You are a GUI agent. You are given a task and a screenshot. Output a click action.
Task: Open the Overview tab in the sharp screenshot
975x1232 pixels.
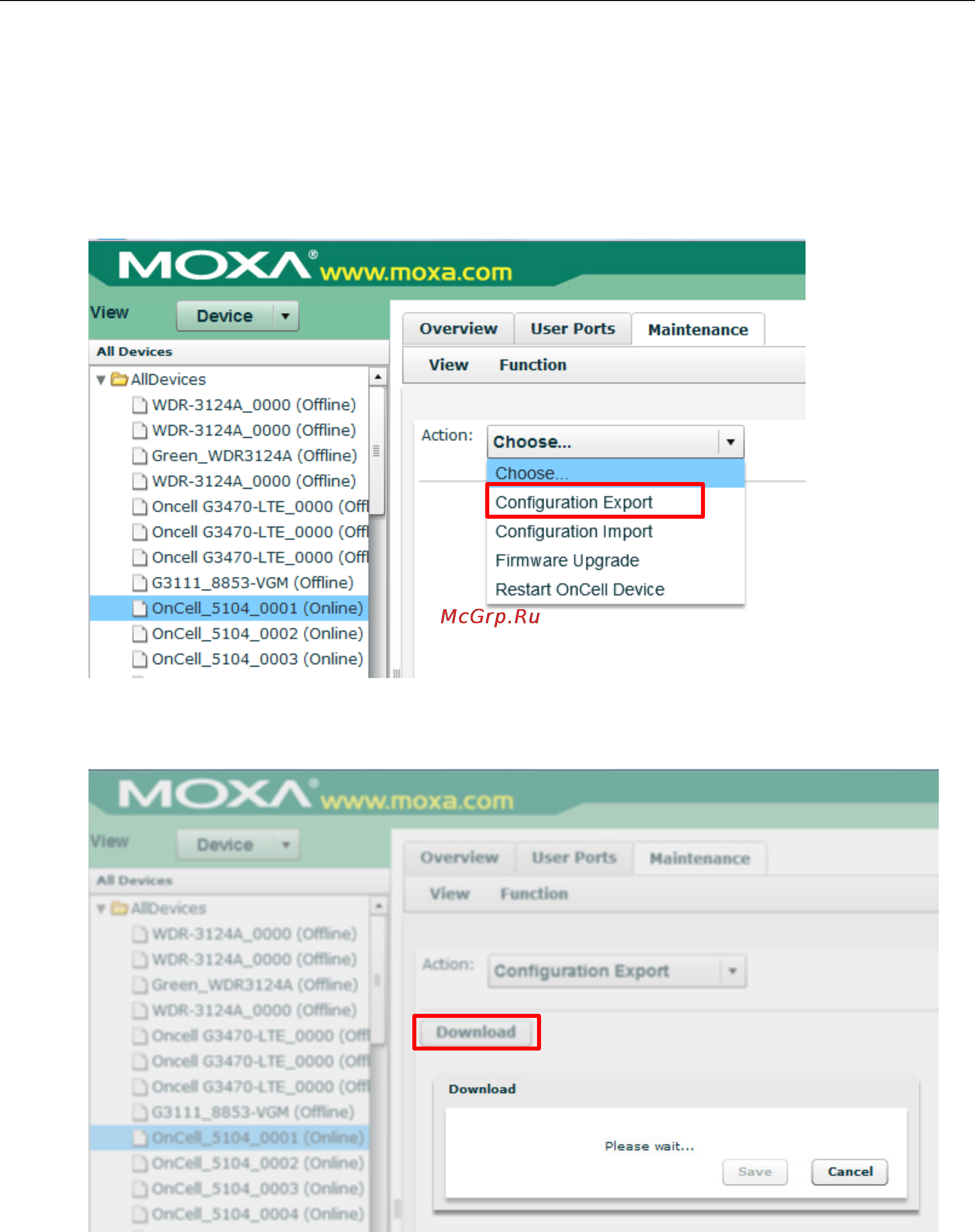tap(459, 329)
